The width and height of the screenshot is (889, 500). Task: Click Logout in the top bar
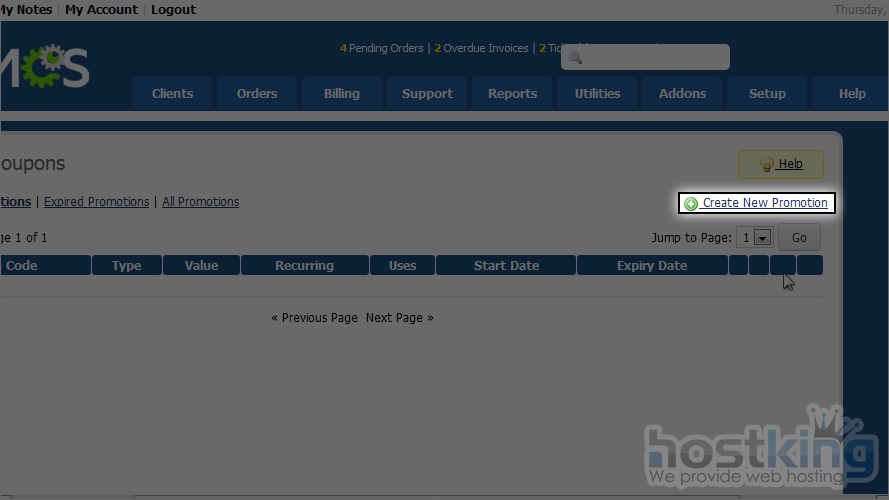[173, 10]
